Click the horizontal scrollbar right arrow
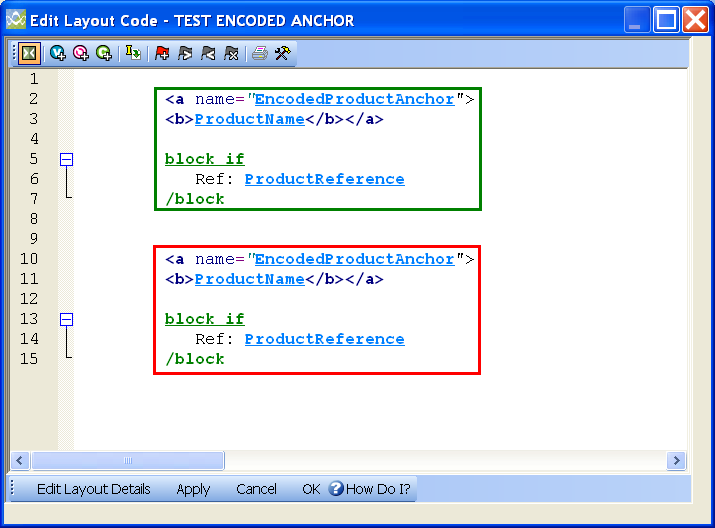The image size is (715, 528). pyautogui.click(x=676, y=460)
